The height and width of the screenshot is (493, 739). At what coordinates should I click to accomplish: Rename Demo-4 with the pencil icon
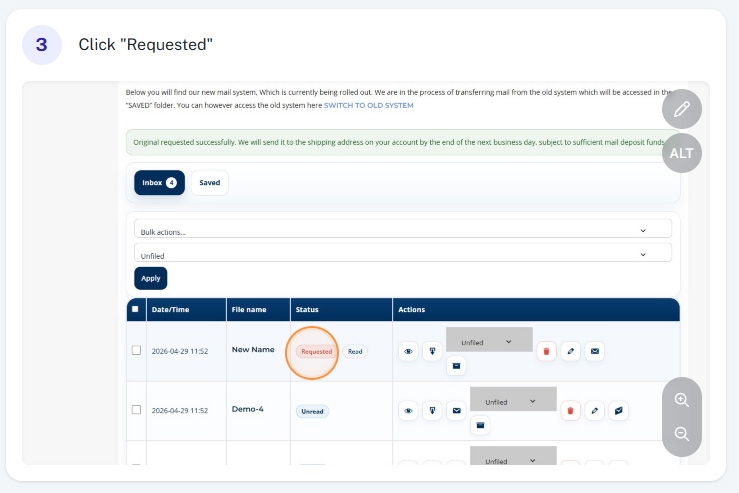594,411
